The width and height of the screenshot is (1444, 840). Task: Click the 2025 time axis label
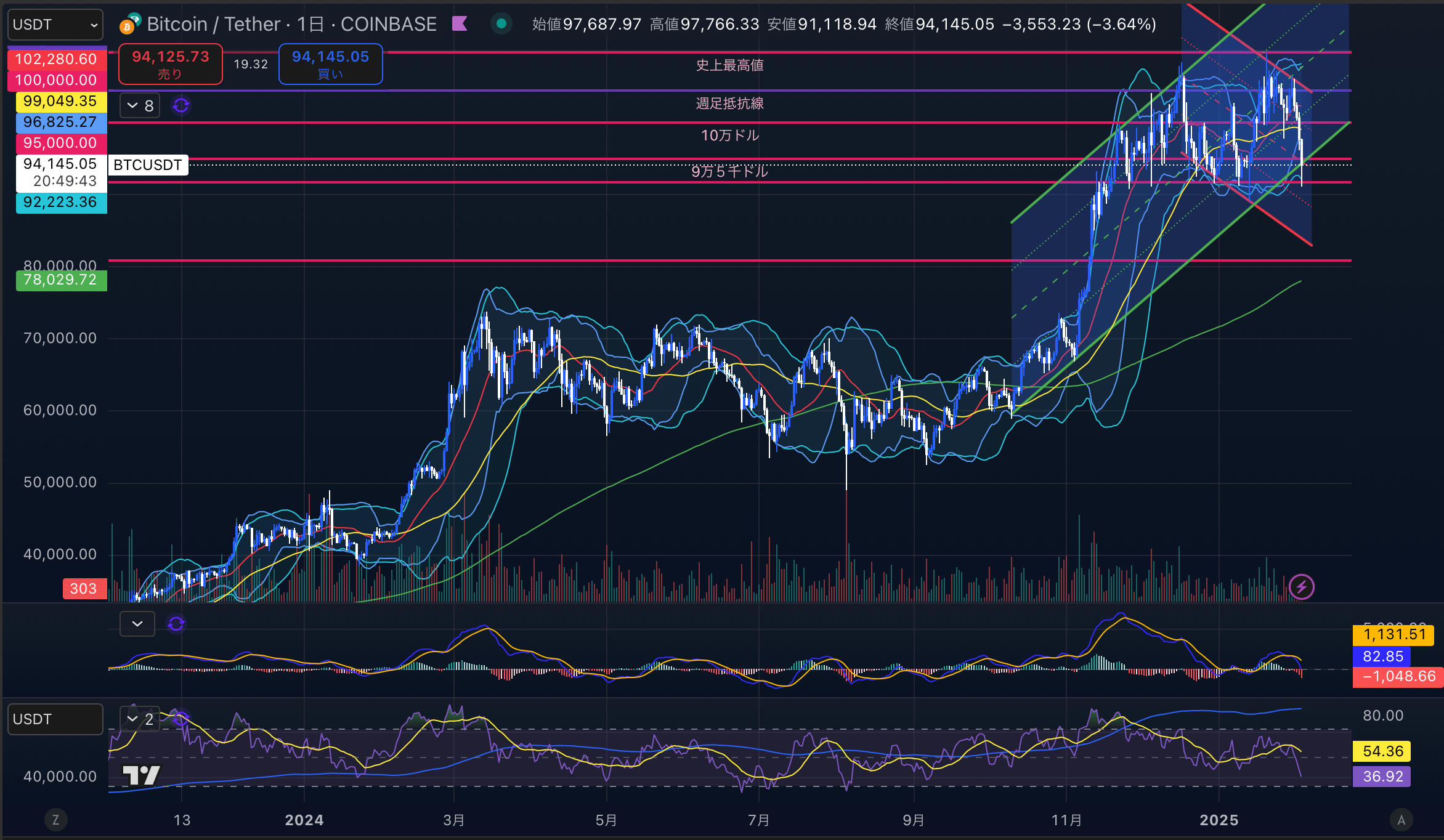coord(1219,820)
